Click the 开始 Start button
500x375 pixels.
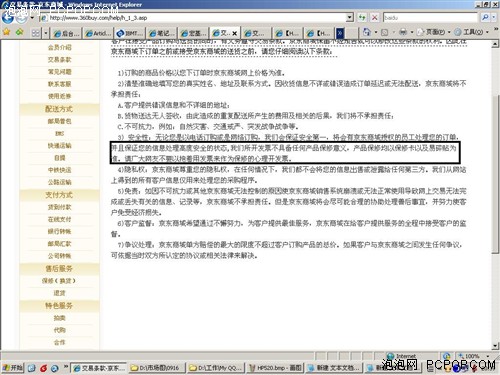click(12, 368)
